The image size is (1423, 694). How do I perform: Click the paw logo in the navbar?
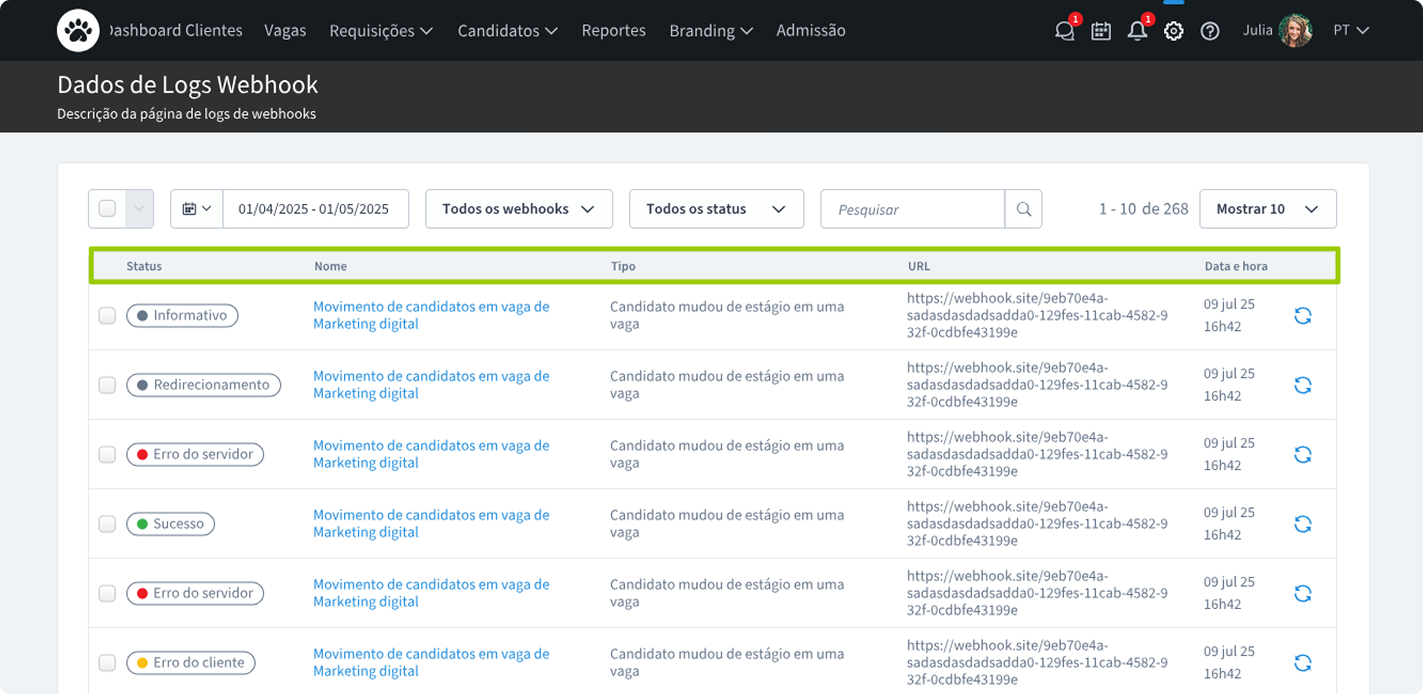[x=78, y=30]
